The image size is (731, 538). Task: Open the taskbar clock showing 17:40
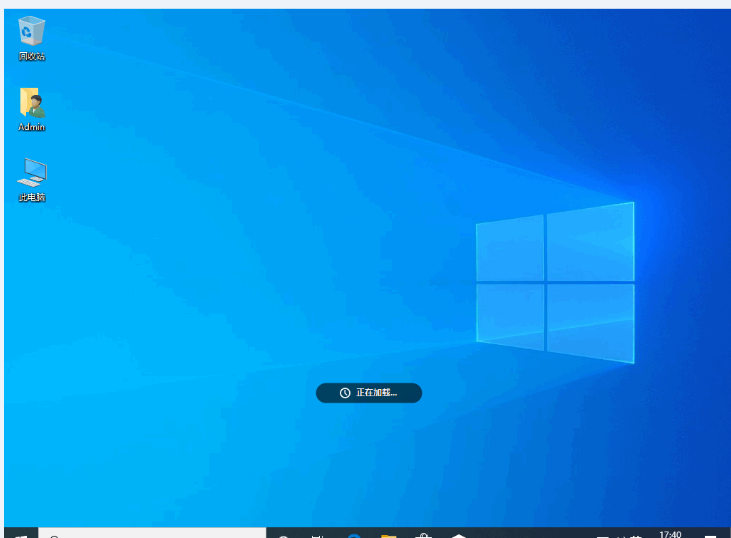(x=670, y=534)
